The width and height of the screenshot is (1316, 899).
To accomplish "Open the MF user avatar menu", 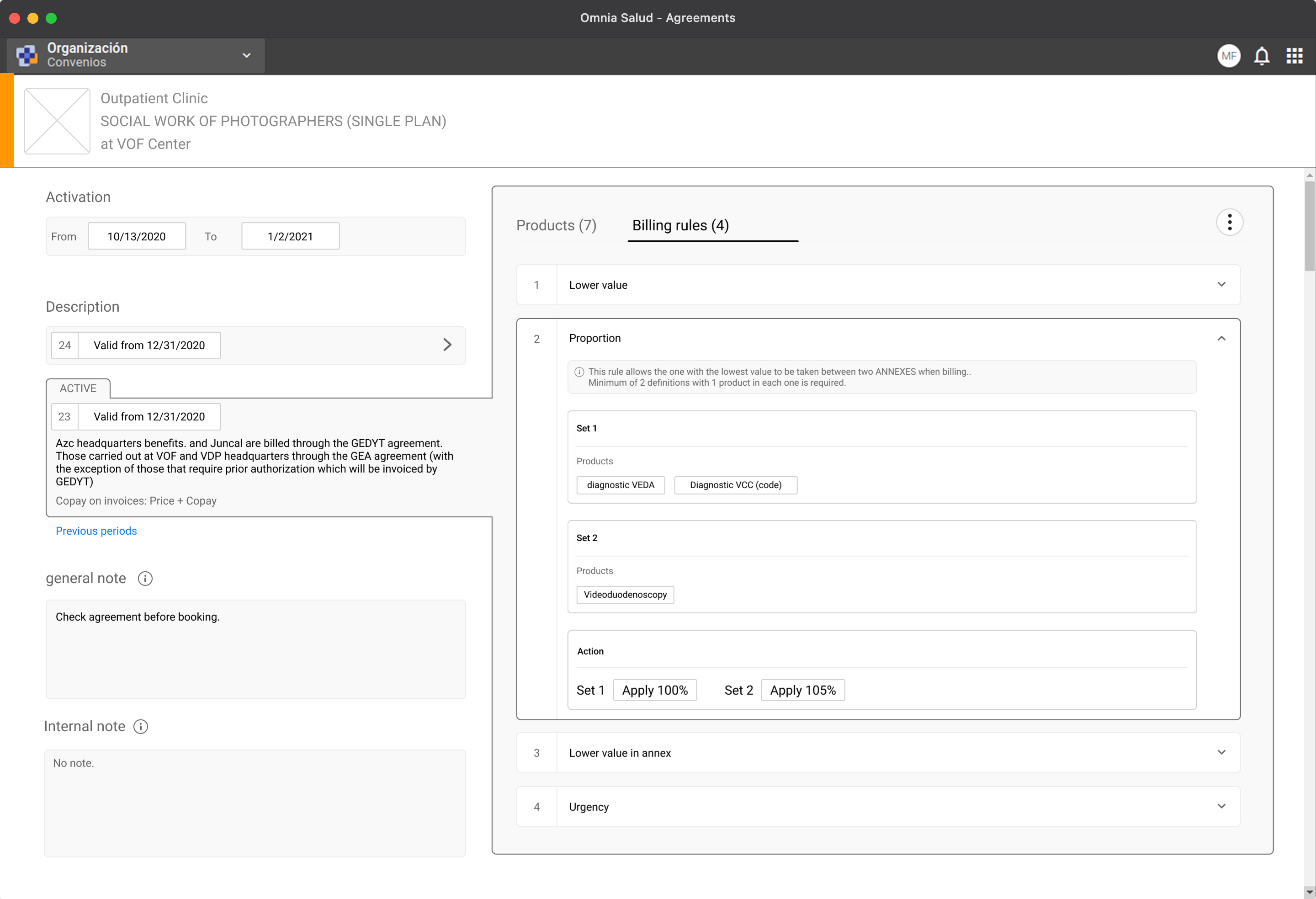I will point(1228,55).
